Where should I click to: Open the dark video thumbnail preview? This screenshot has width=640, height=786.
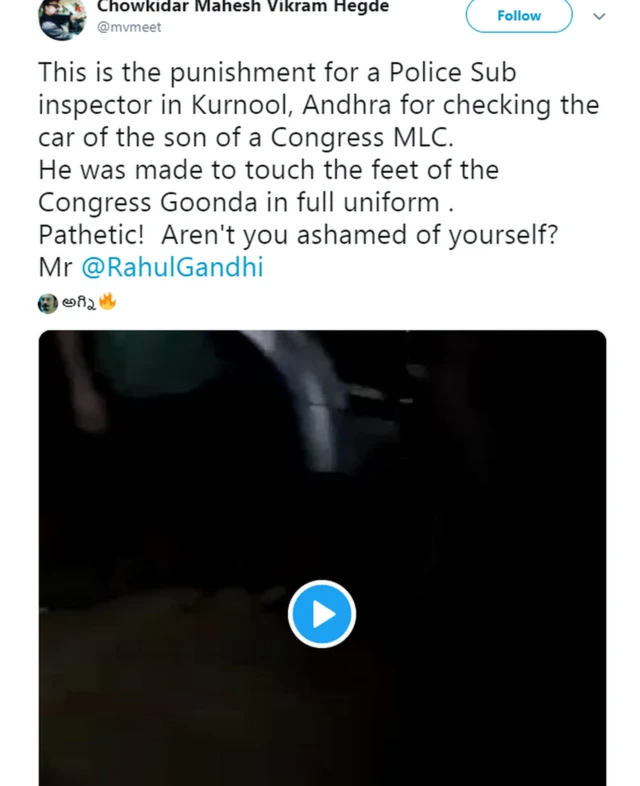coord(322,558)
